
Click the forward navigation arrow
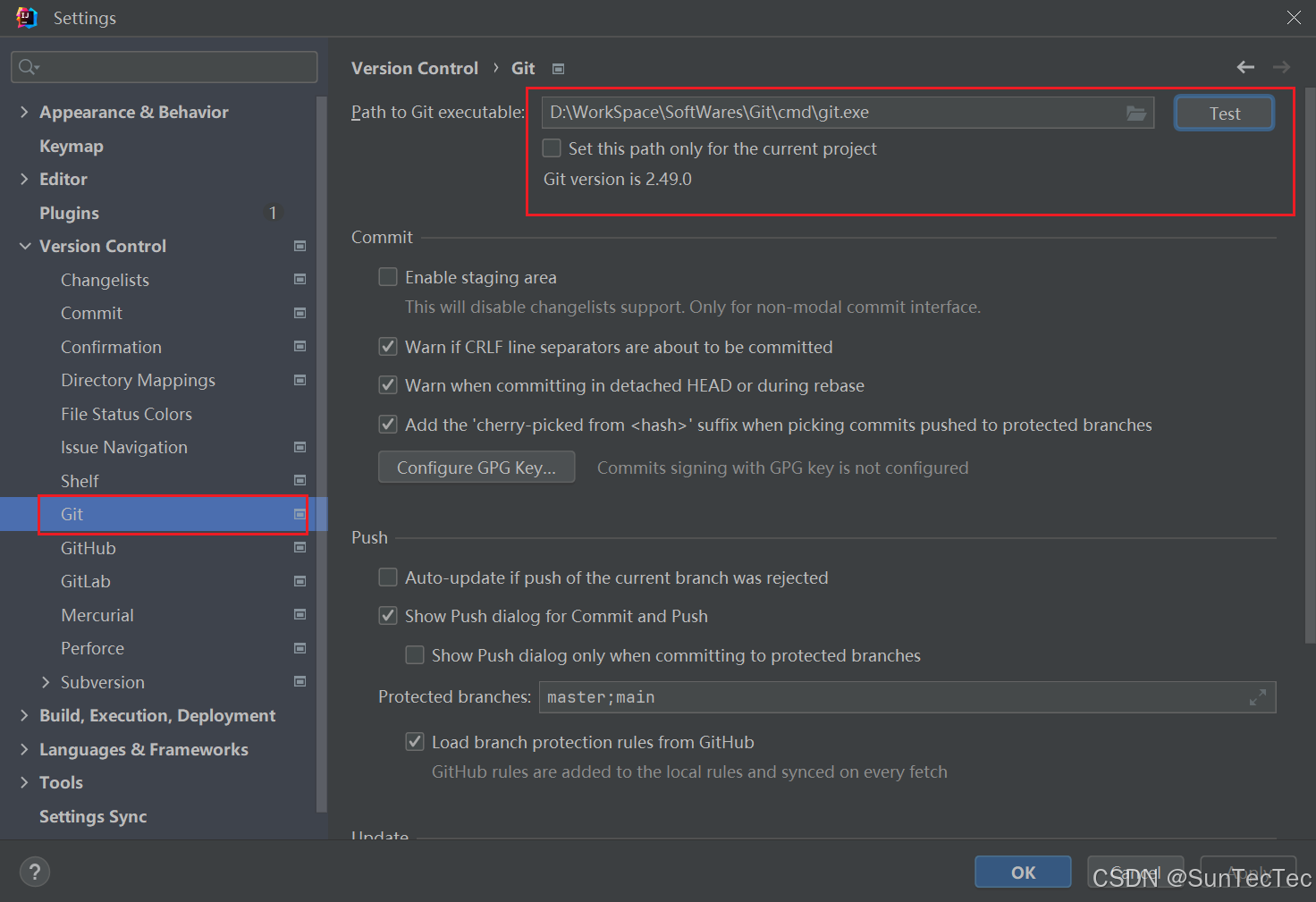pos(1281,67)
